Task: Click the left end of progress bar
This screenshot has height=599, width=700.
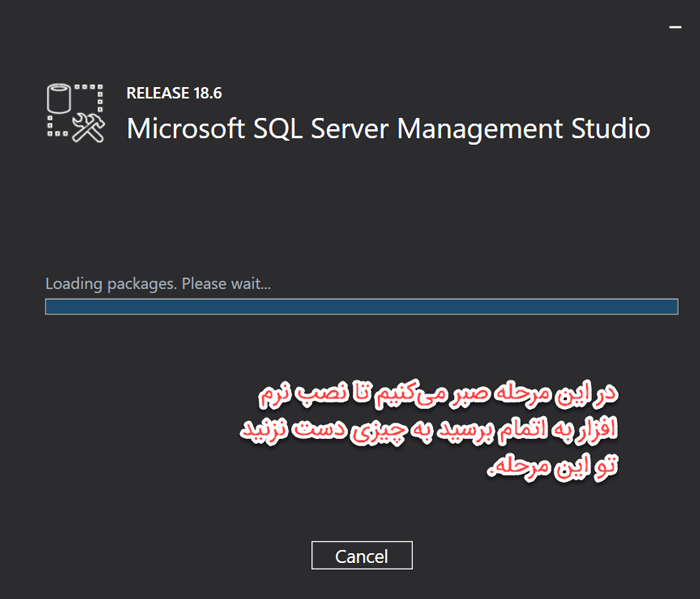Action: click(x=49, y=307)
